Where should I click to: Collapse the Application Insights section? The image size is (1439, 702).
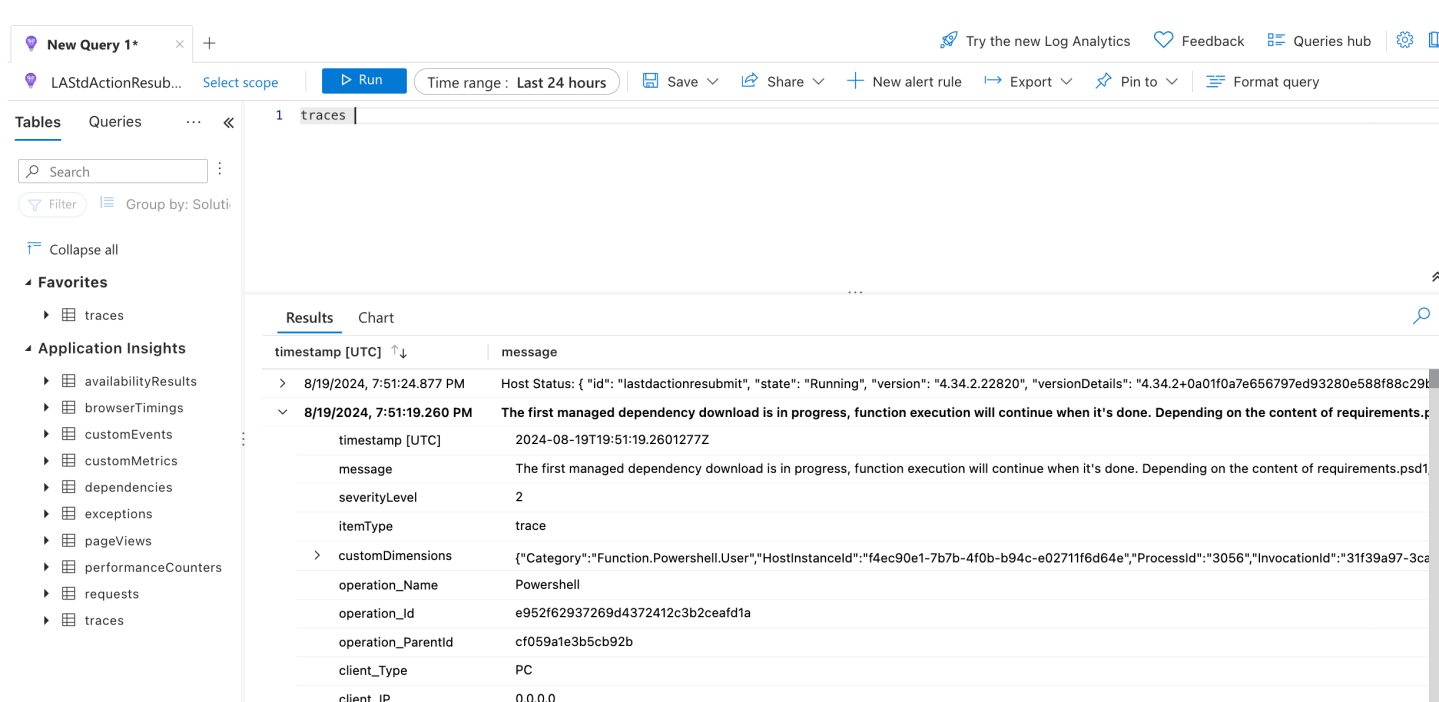(28, 349)
